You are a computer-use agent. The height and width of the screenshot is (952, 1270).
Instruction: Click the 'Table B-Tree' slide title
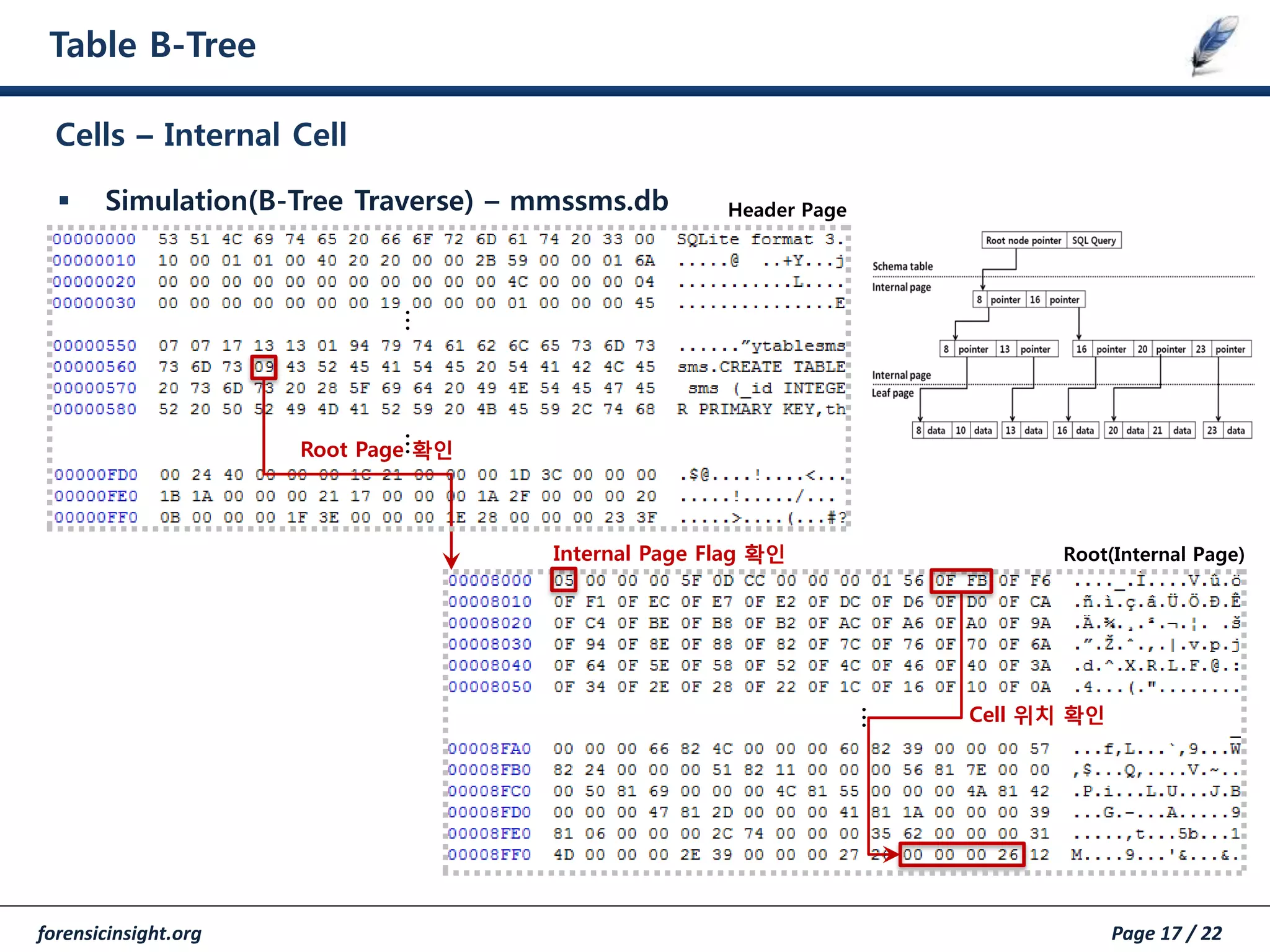[153, 45]
